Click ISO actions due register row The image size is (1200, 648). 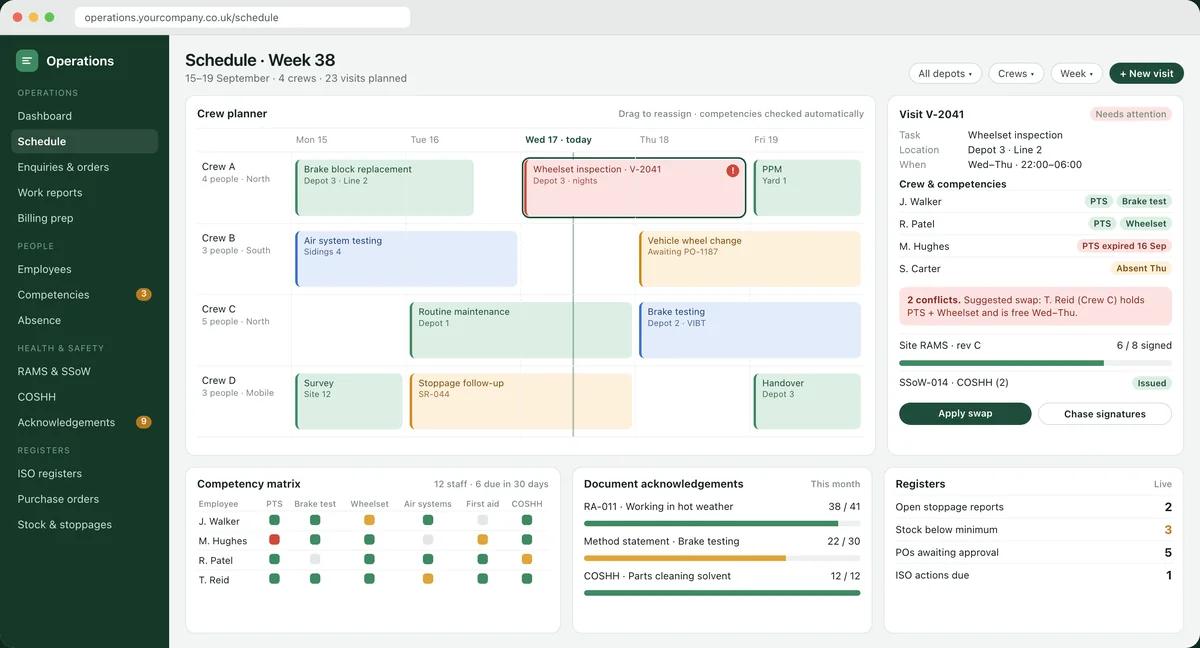(1033, 576)
